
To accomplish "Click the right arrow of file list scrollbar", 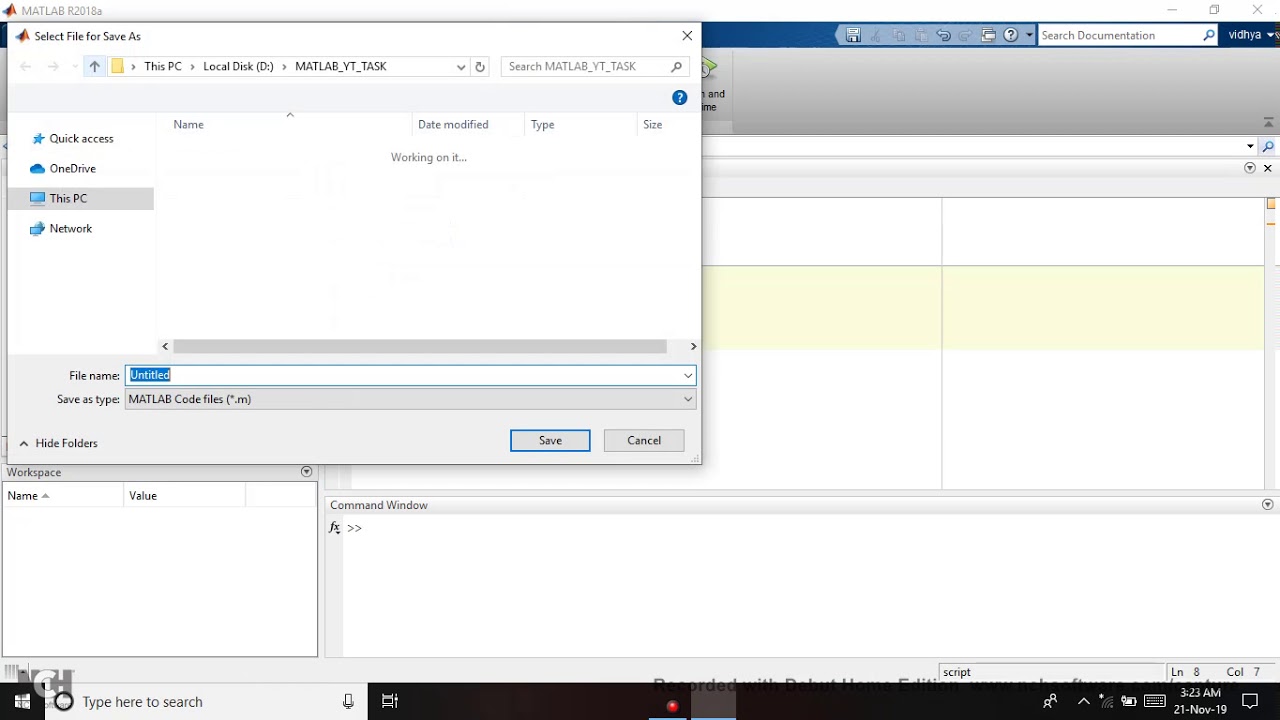I will click(693, 346).
